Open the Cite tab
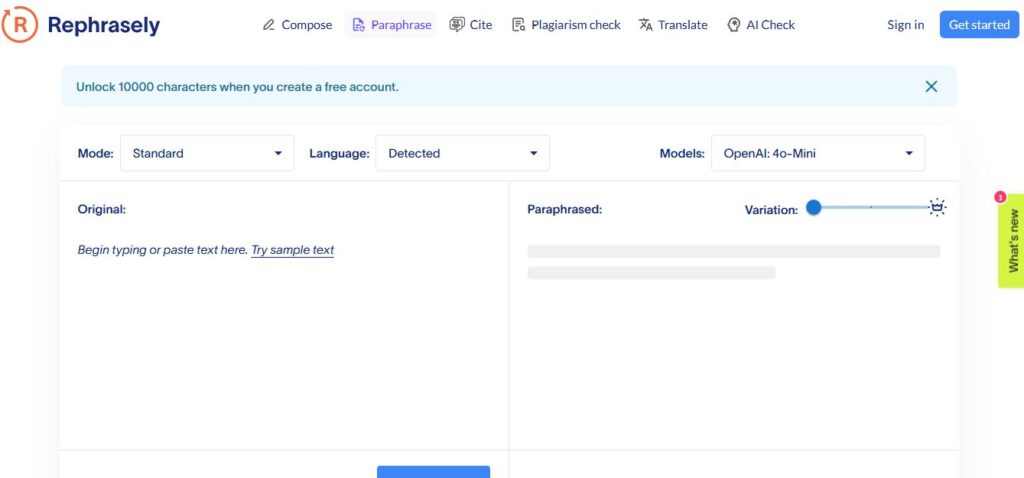Screen dimensions: 1024x478 (x=471, y=25)
